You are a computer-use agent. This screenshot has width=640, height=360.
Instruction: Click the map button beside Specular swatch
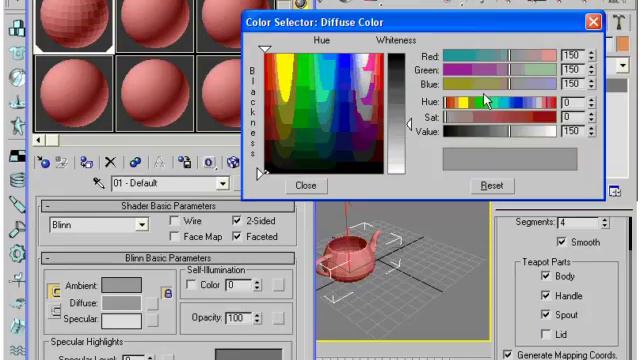point(152,320)
